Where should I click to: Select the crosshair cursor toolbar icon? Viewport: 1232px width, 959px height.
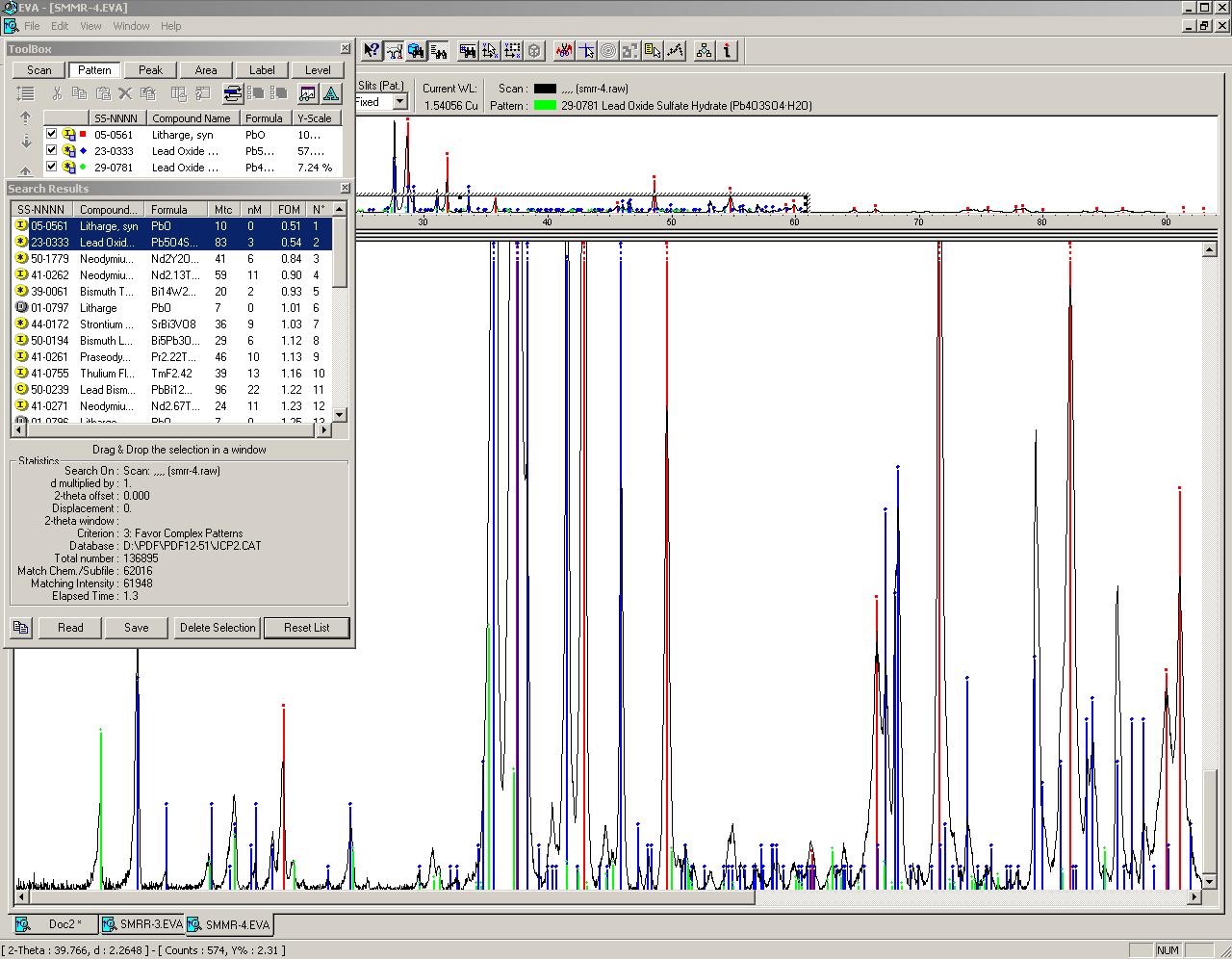coord(586,50)
